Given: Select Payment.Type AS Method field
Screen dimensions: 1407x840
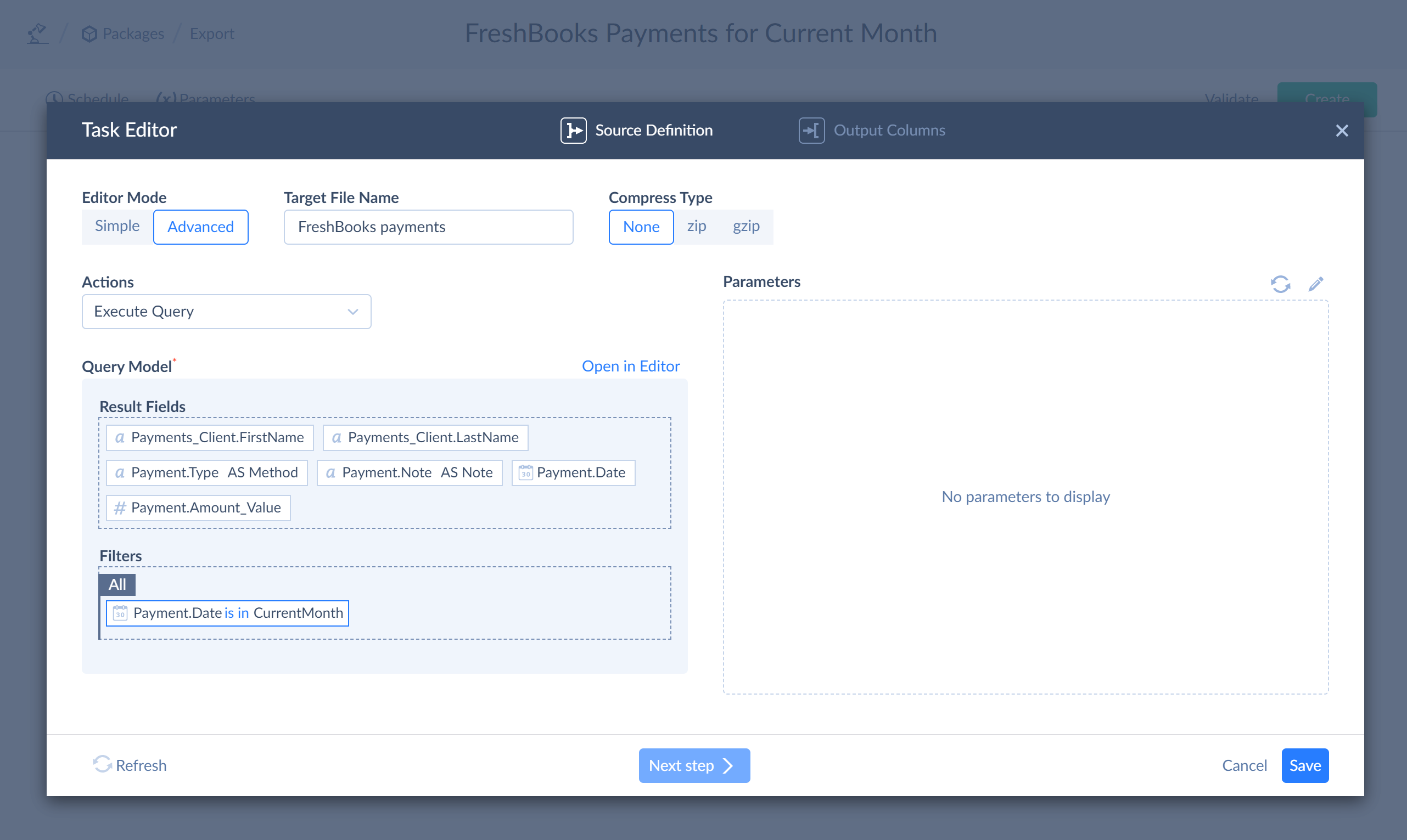Looking at the screenshot, I should click(206, 472).
